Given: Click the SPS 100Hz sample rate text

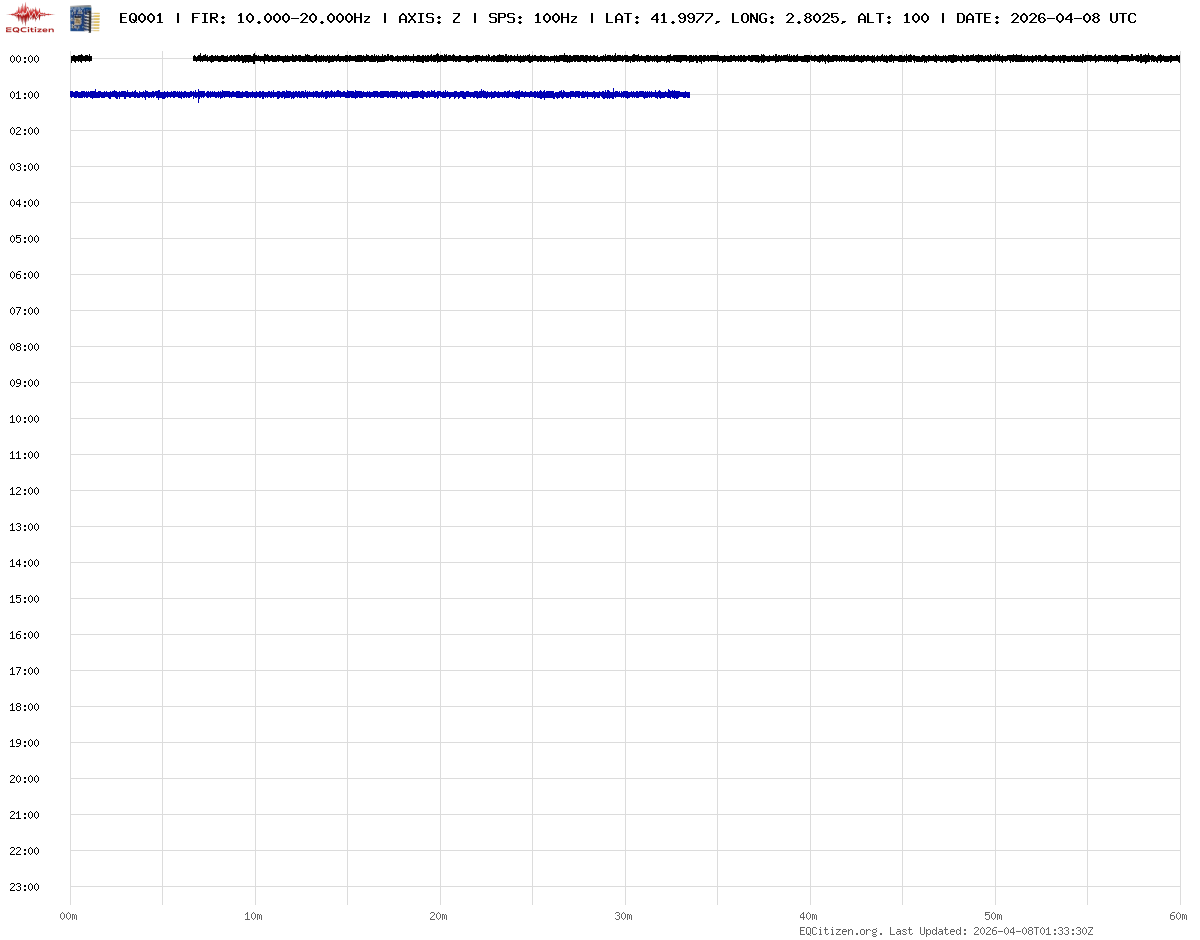Looking at the screenshot, I should coord(532,18).
